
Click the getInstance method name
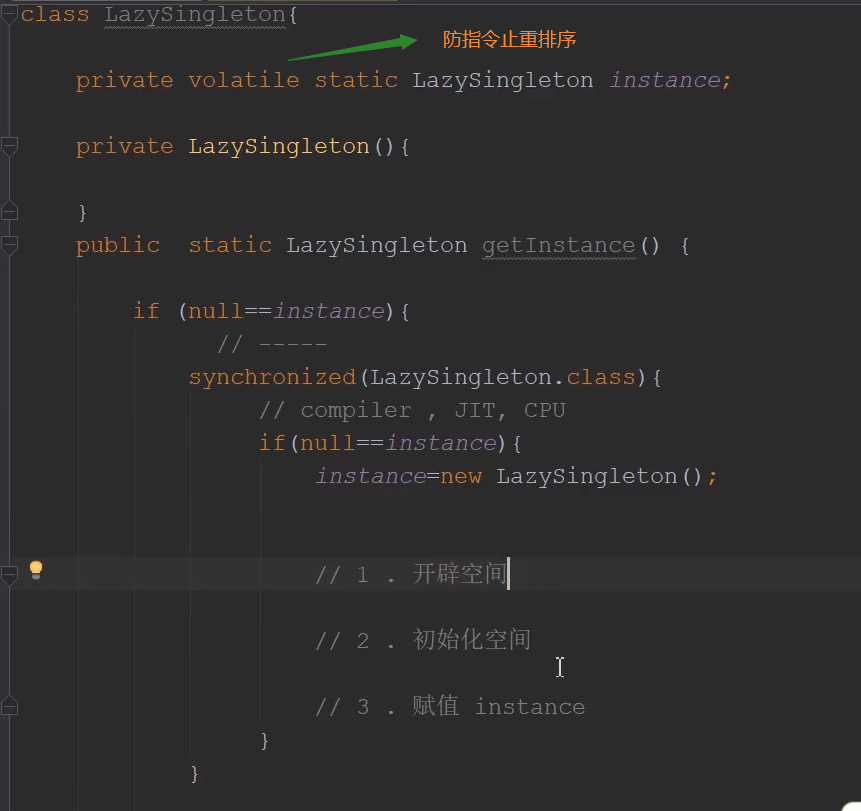558,245
